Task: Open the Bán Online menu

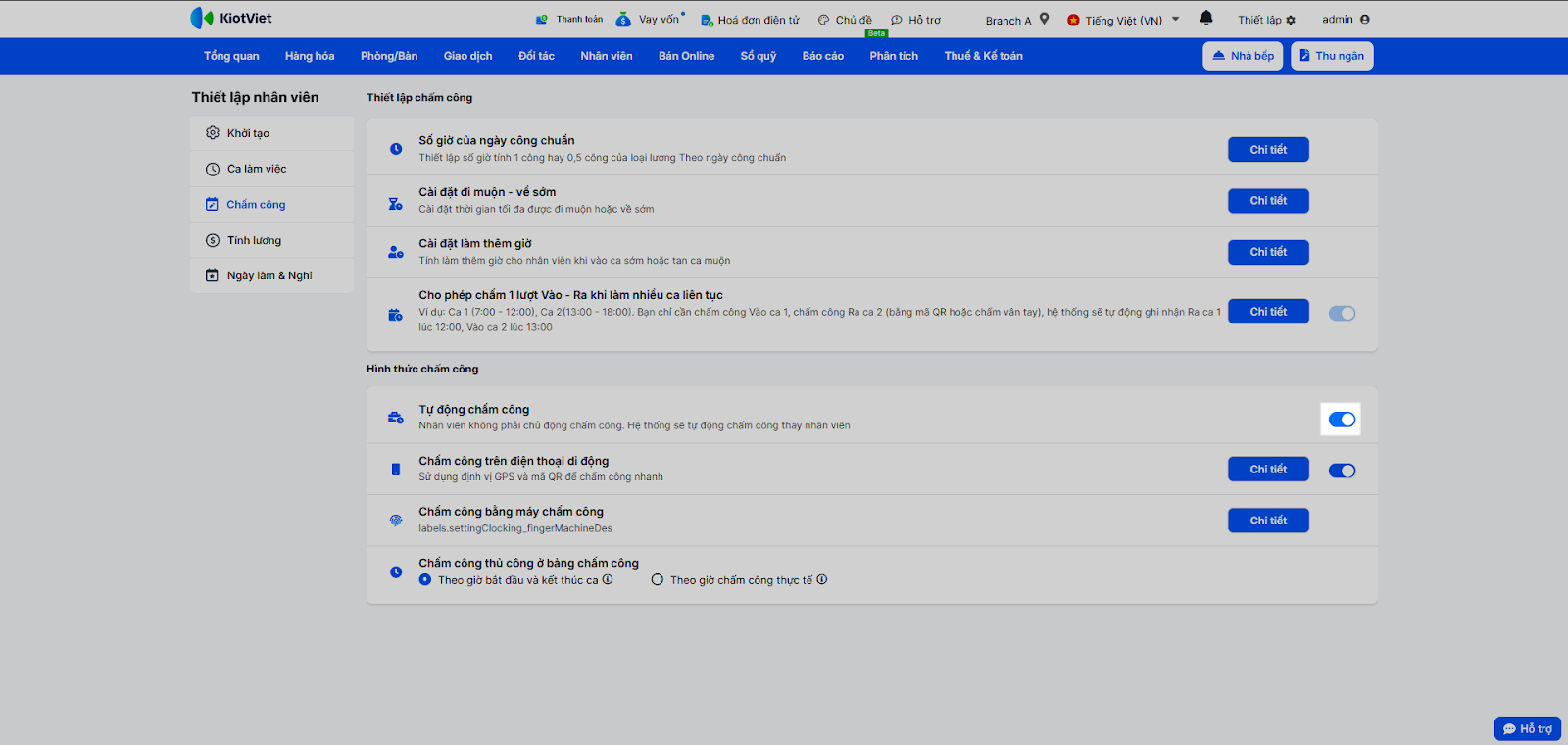Action: coord(687,56)
